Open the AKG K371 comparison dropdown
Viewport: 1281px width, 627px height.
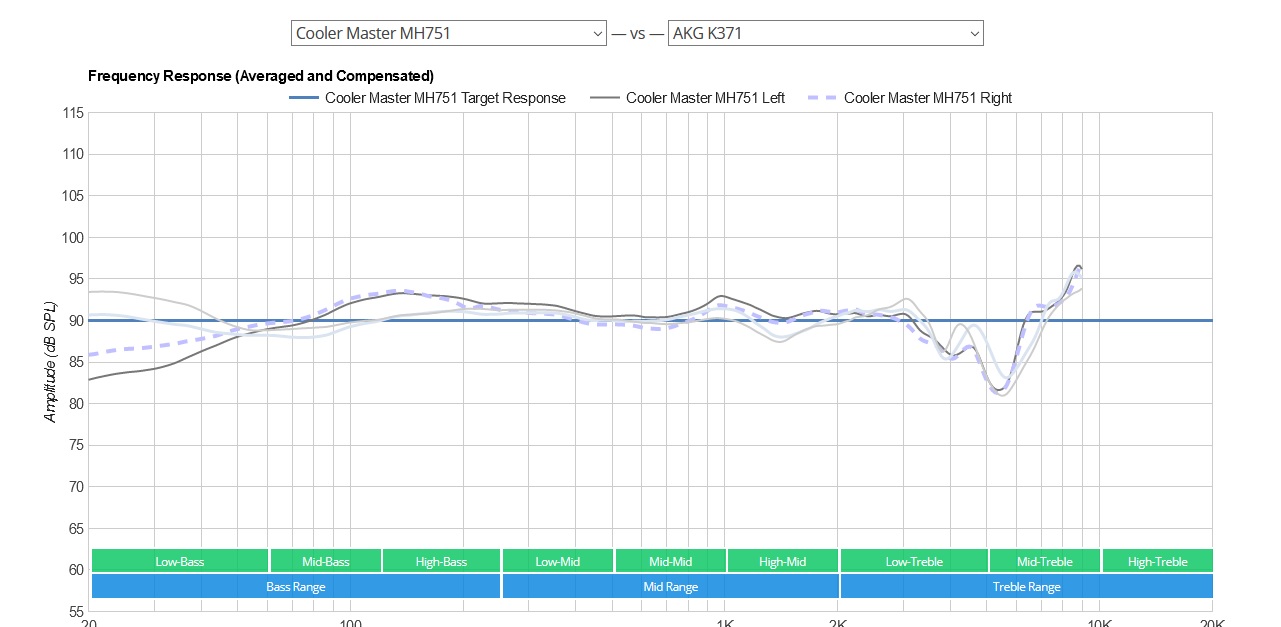(826, 33)
